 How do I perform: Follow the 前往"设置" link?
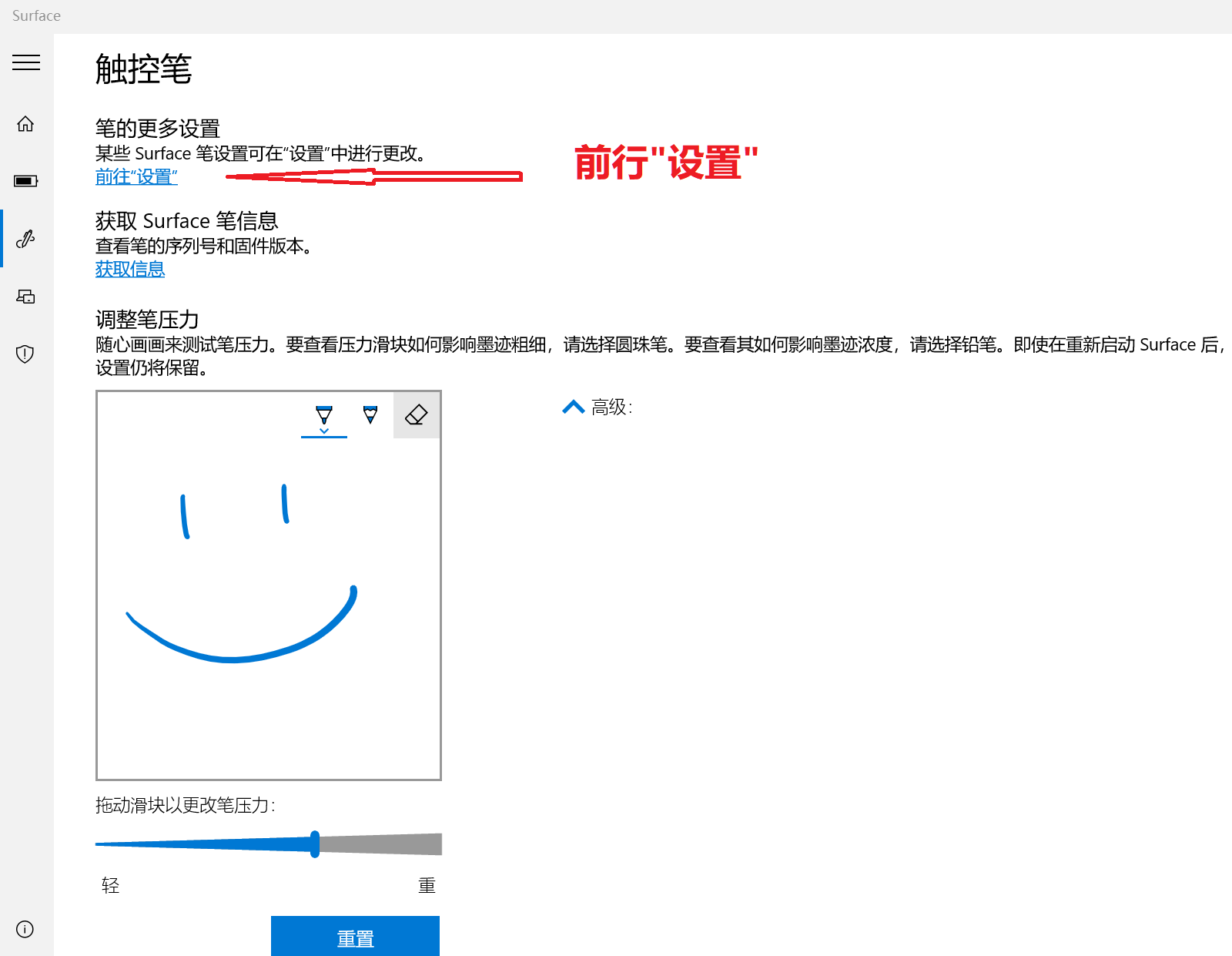(136, 176)
